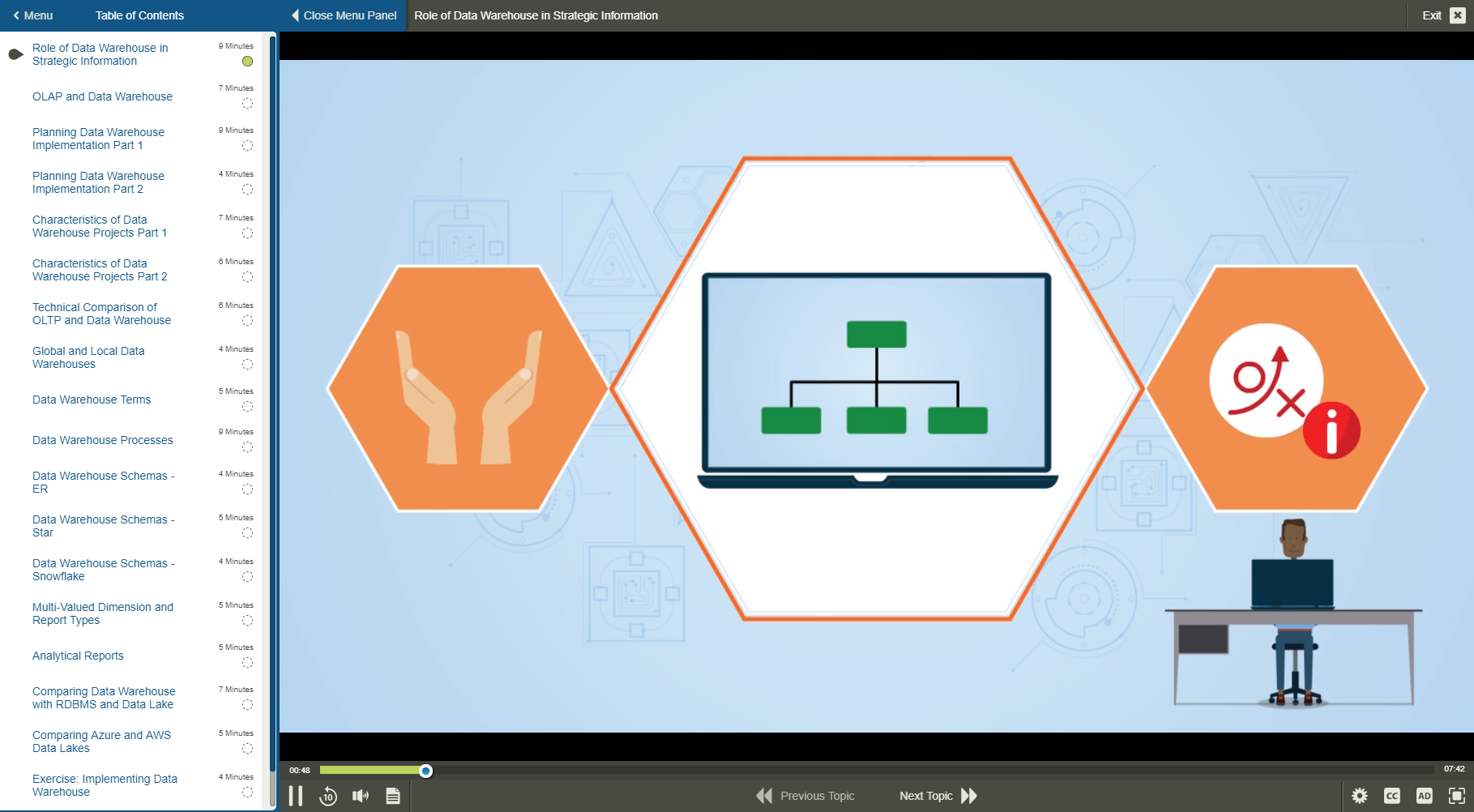Go to Previous Topic
Screen dimensions: 1474x812
coord(805,796)
